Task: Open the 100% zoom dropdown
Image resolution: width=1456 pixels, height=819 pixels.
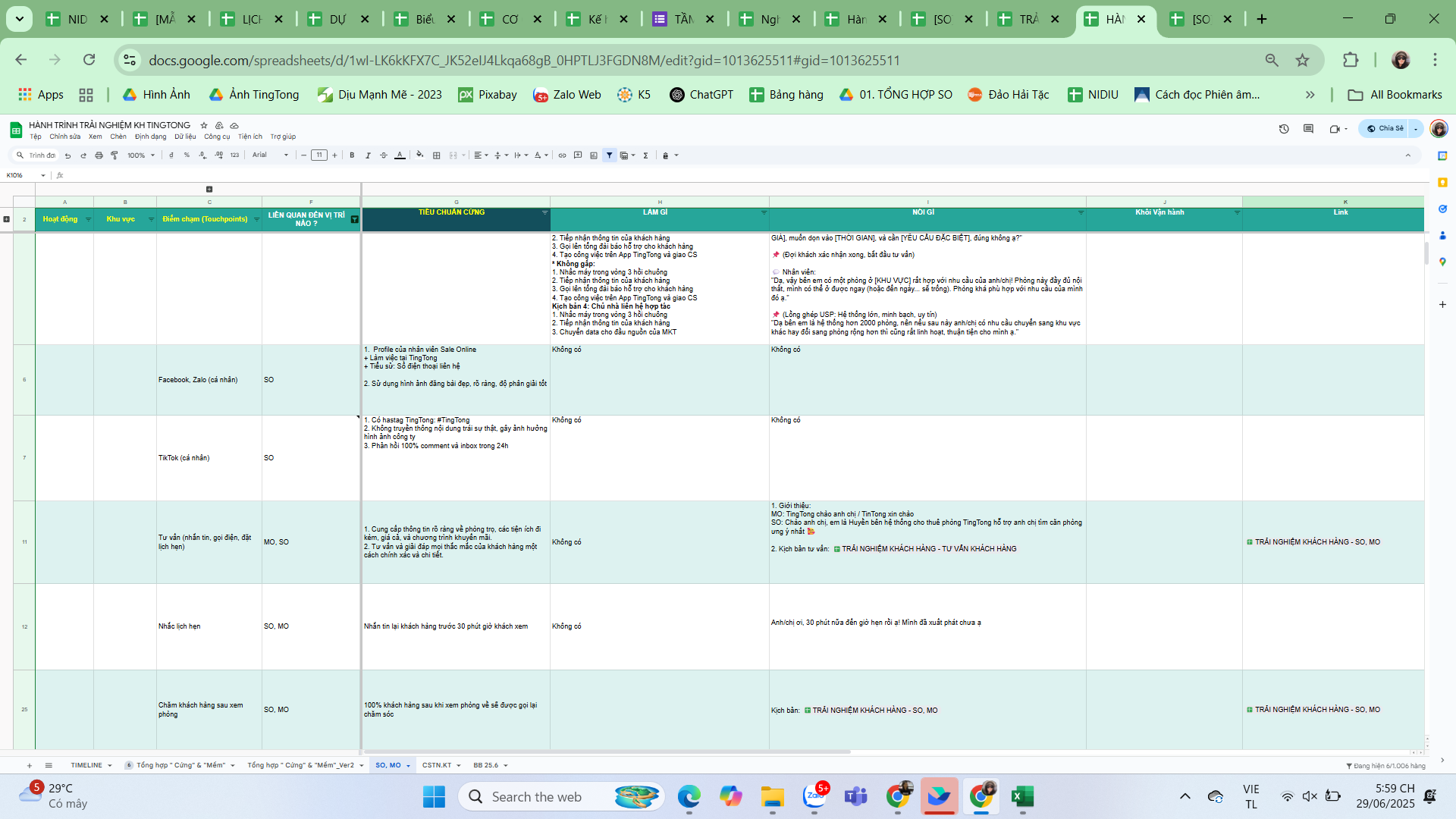Action: [141, 155]
